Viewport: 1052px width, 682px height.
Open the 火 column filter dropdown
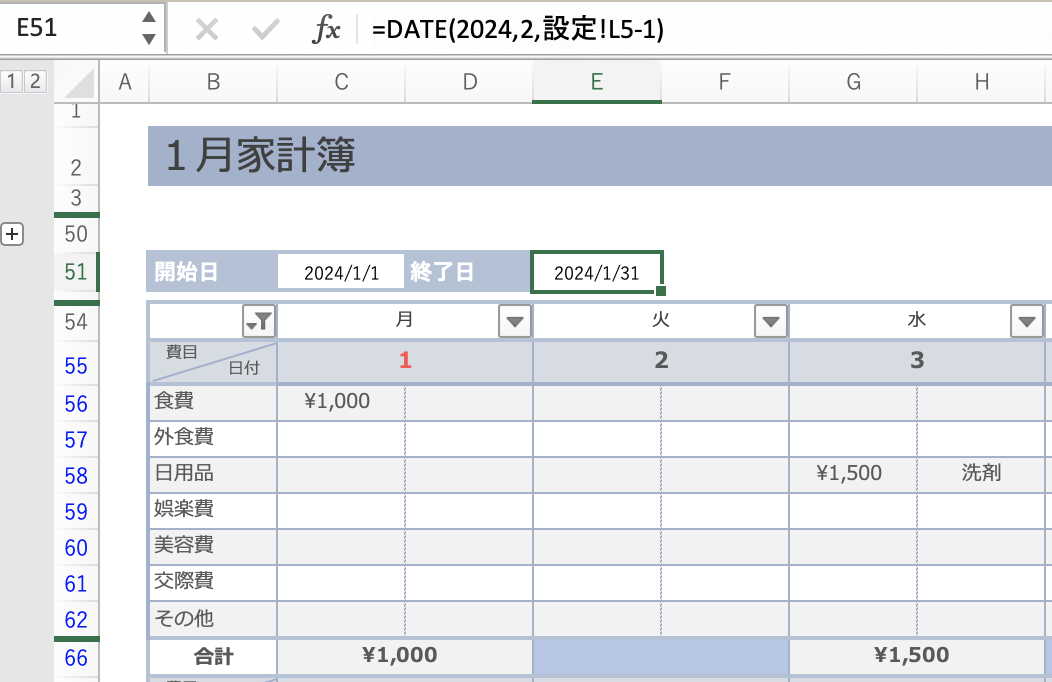tap(770, 321)
